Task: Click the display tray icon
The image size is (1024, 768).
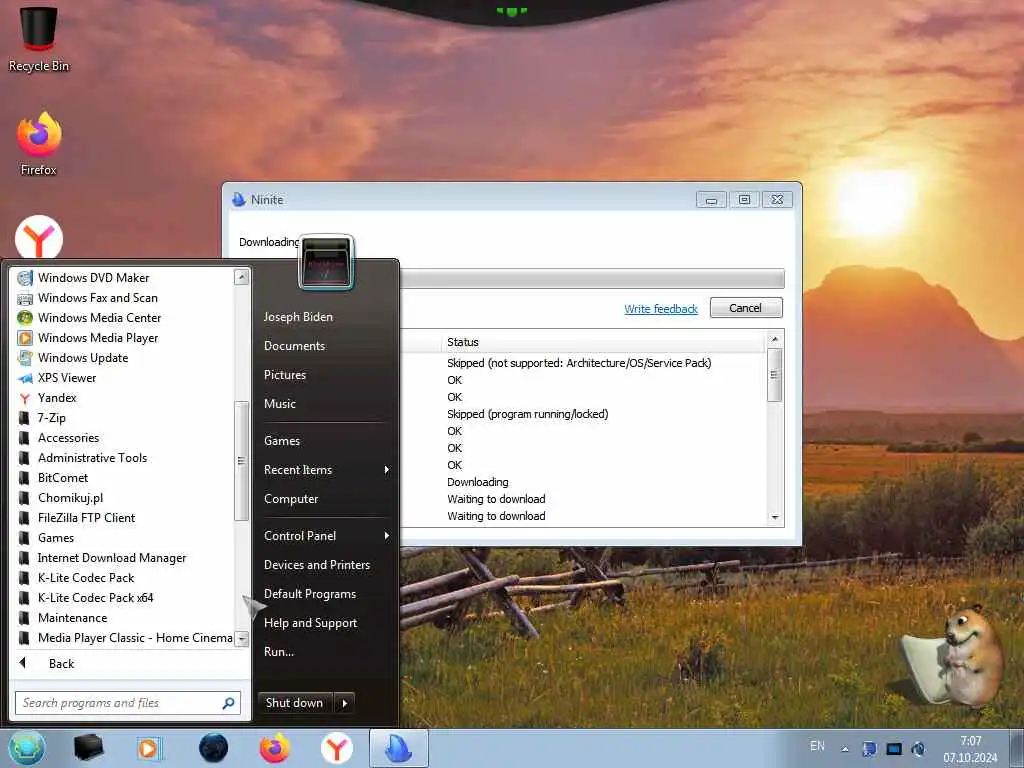Action: tap(894, 749)
